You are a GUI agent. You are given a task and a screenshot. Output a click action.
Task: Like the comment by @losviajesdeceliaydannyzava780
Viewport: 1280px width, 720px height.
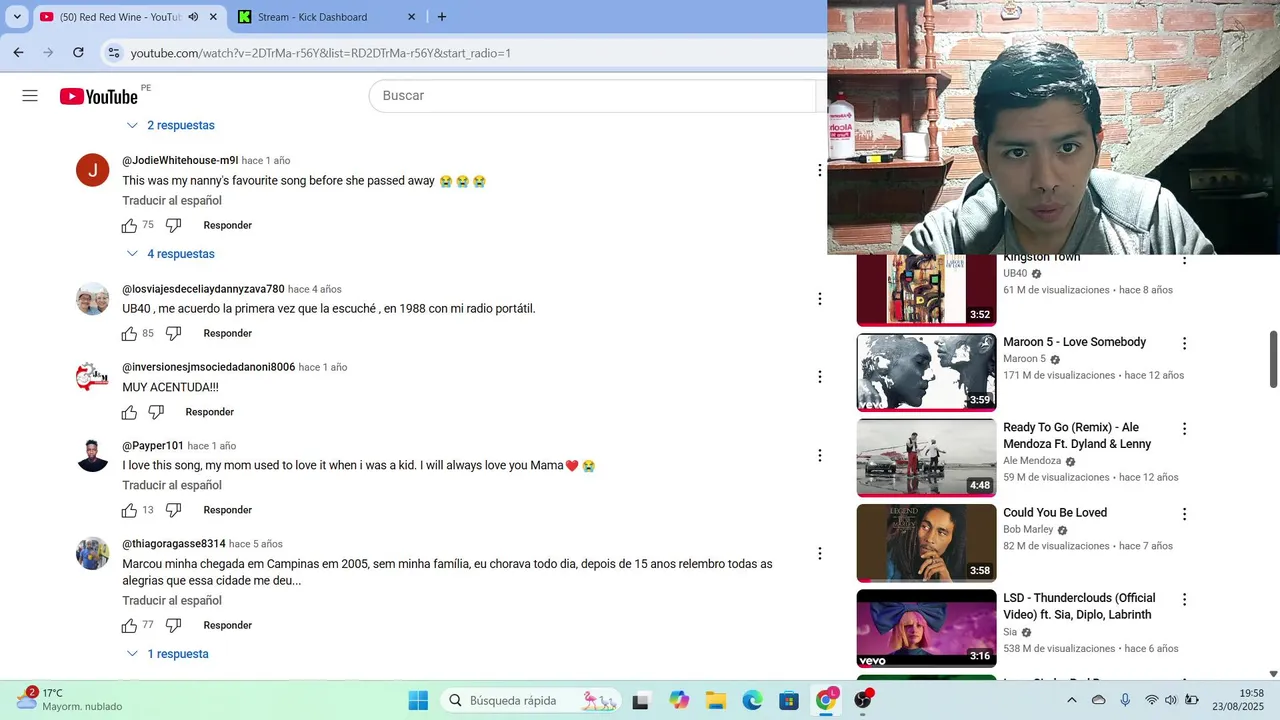[x=129, y=334]
